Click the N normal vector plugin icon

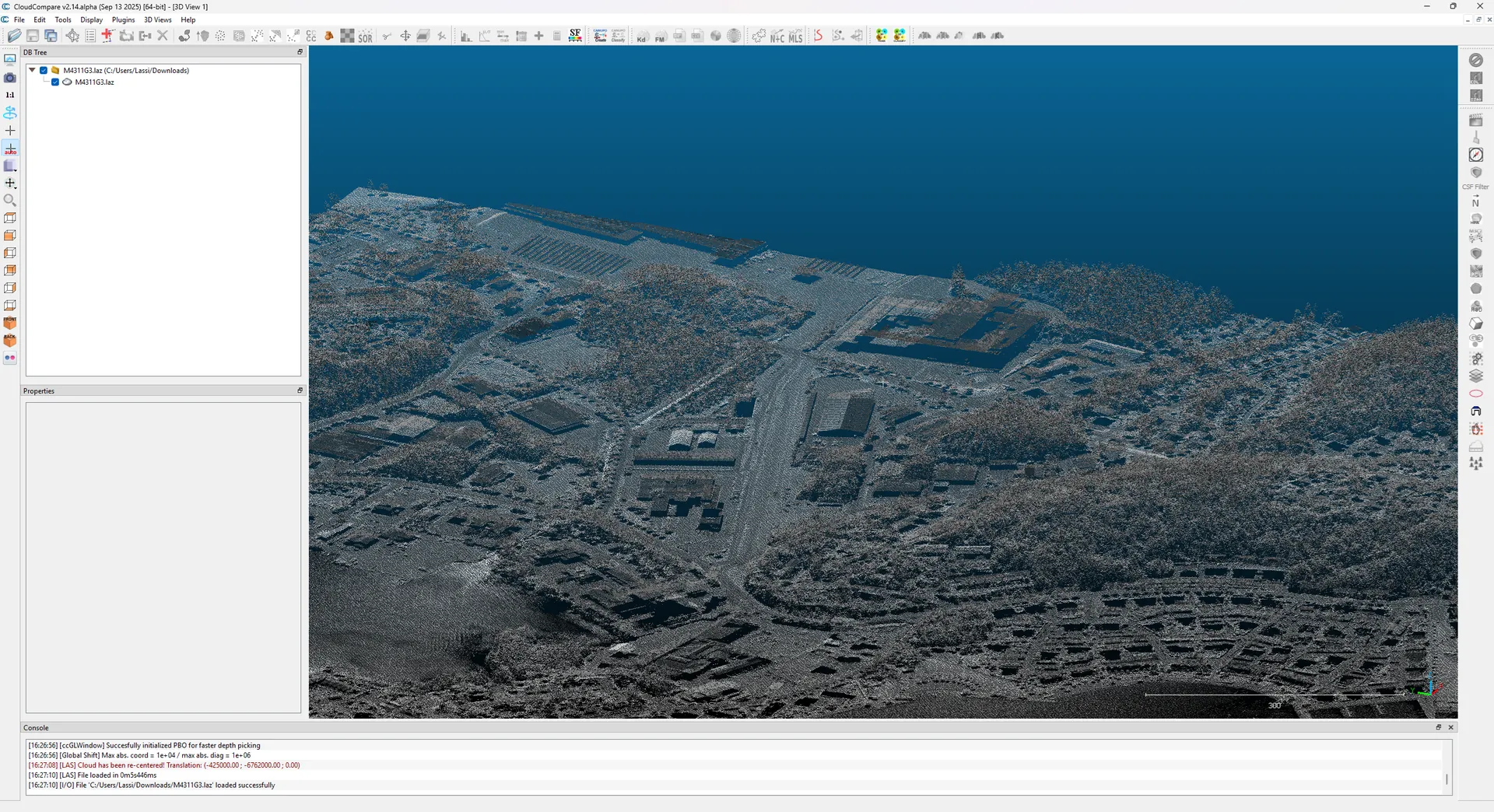[x=1475, y=202]
